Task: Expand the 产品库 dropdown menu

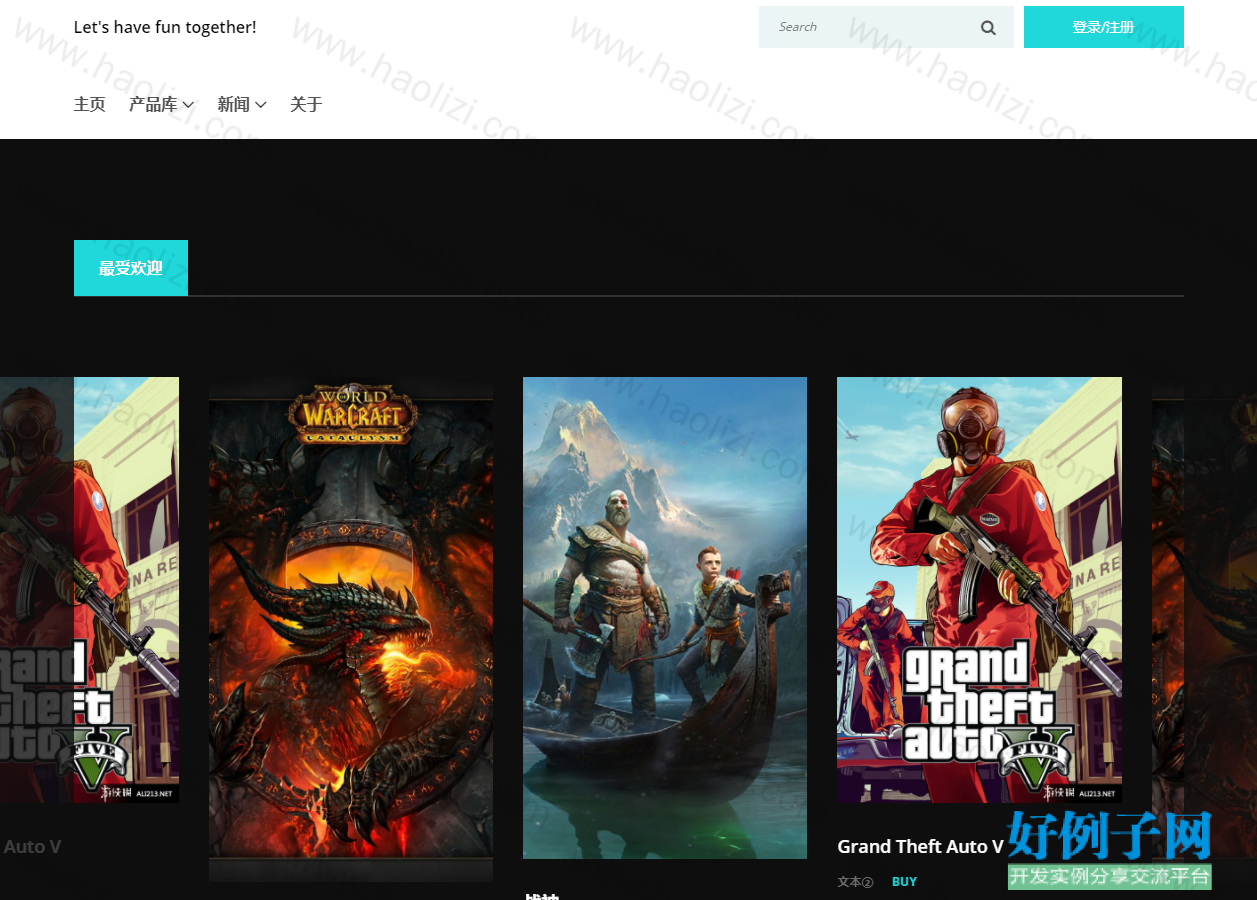Action: [161, 104]
